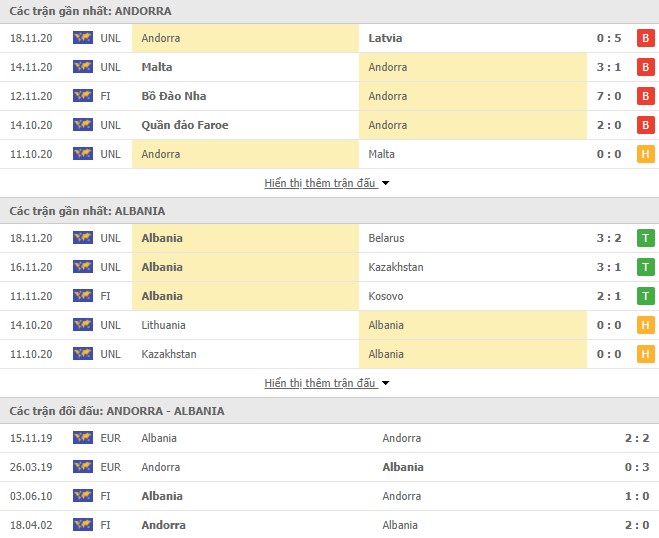Click the 0 : 3 head-to-head score
Viewport: 659px width, 538px height.
pyautogui.click(x=637, y=467)
